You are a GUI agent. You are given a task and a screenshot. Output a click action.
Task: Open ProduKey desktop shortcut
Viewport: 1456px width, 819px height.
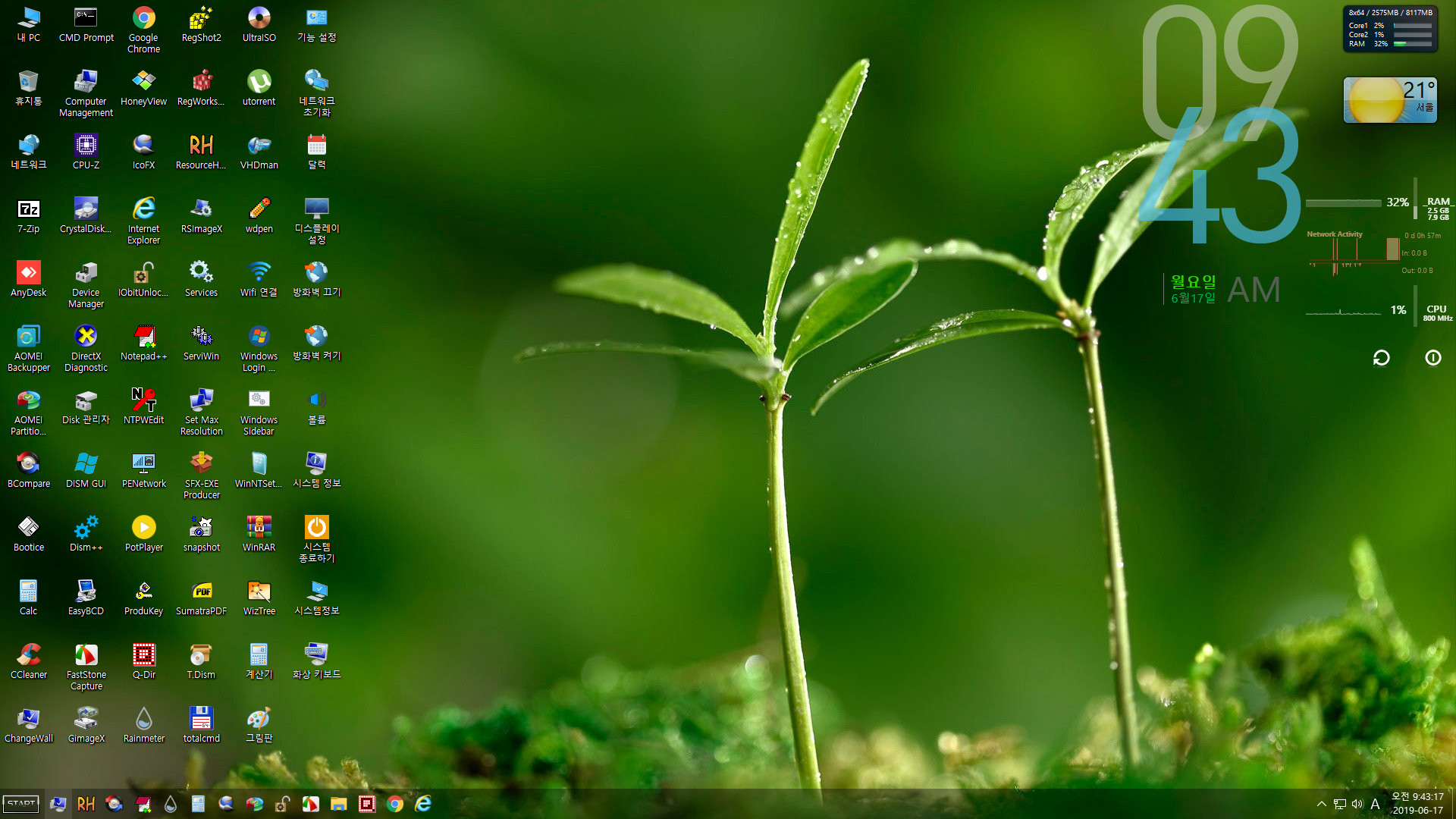click(143, 598)
